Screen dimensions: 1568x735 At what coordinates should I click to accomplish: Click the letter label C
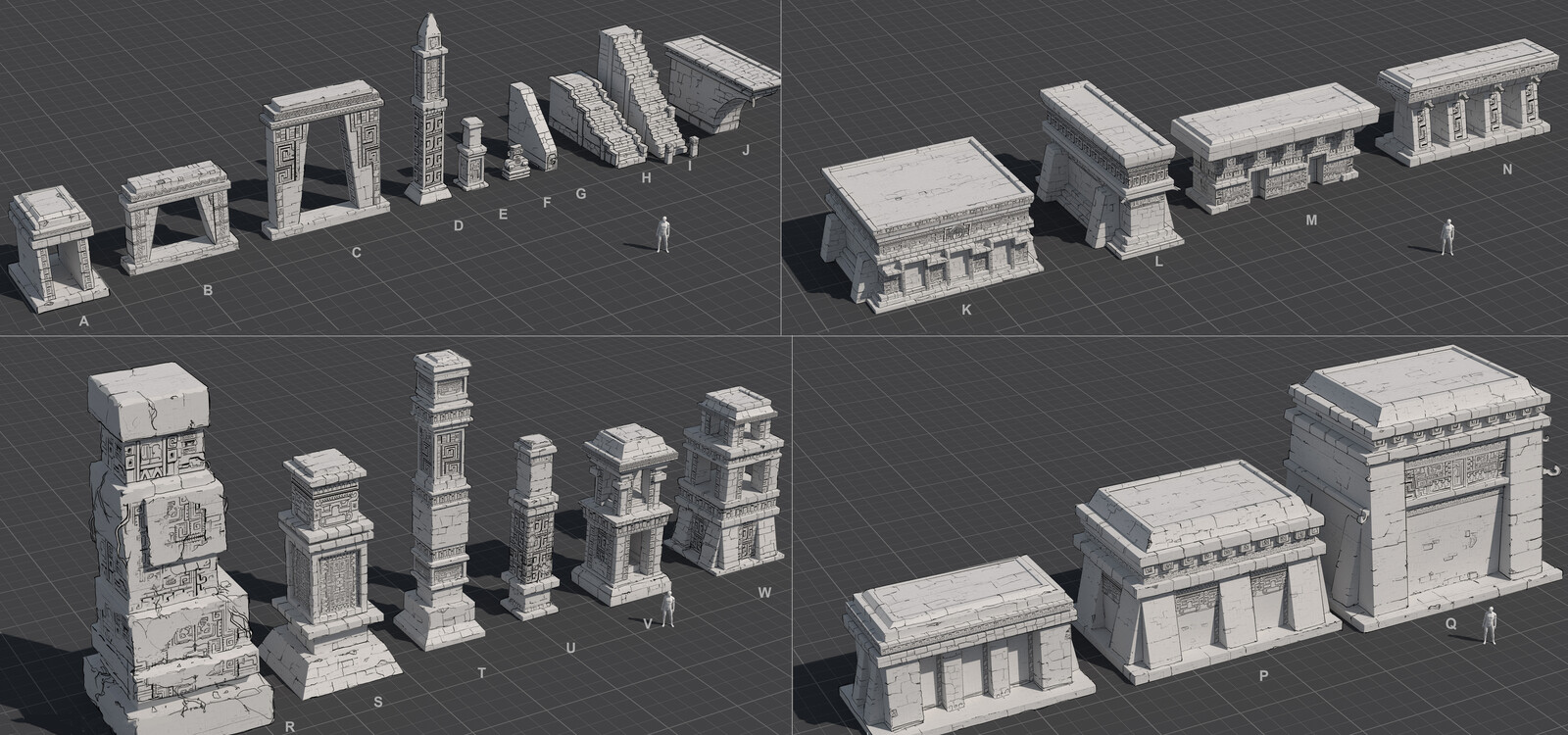click(357, 253)
